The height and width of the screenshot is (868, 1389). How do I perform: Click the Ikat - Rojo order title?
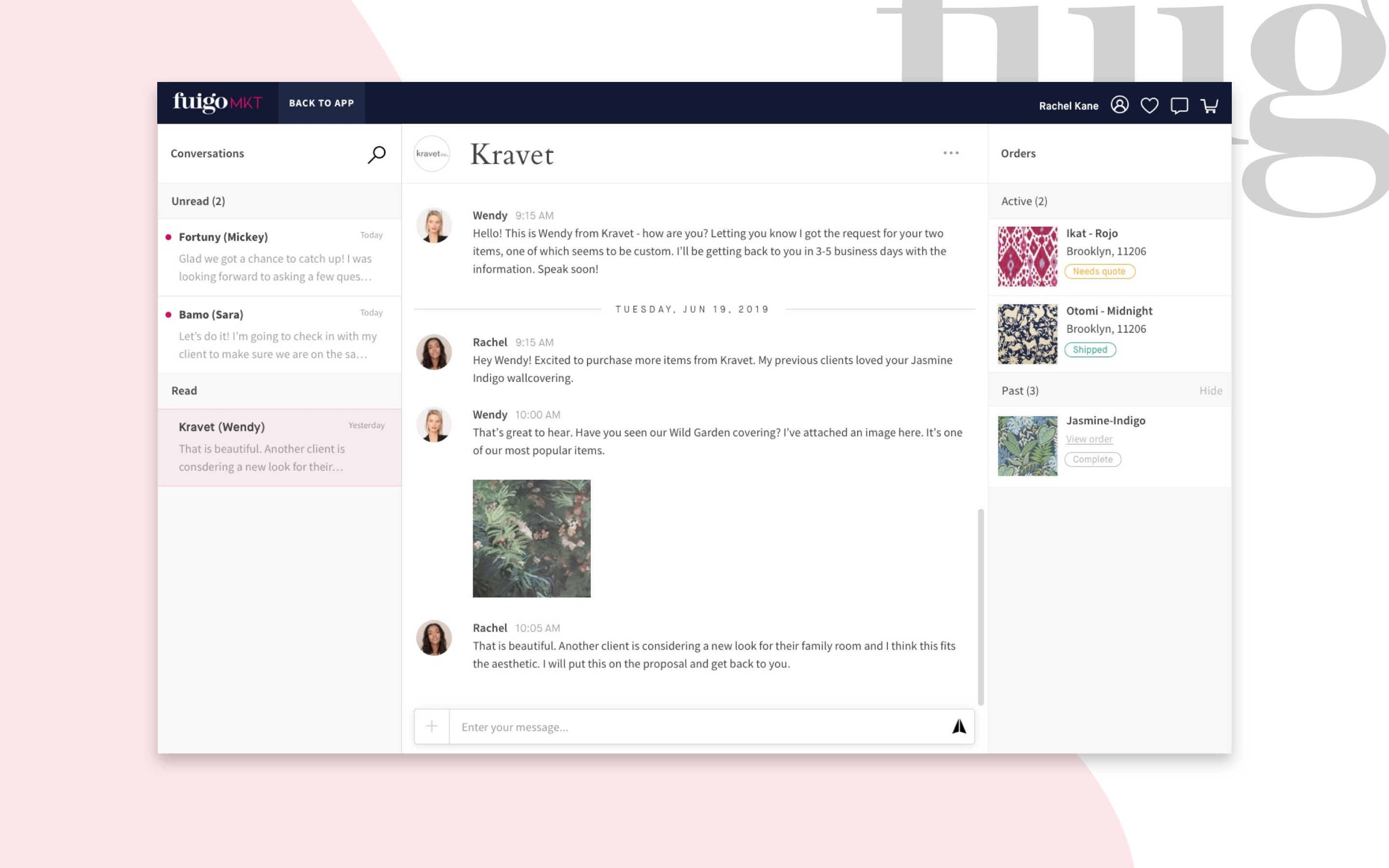tap(1092, 233)
